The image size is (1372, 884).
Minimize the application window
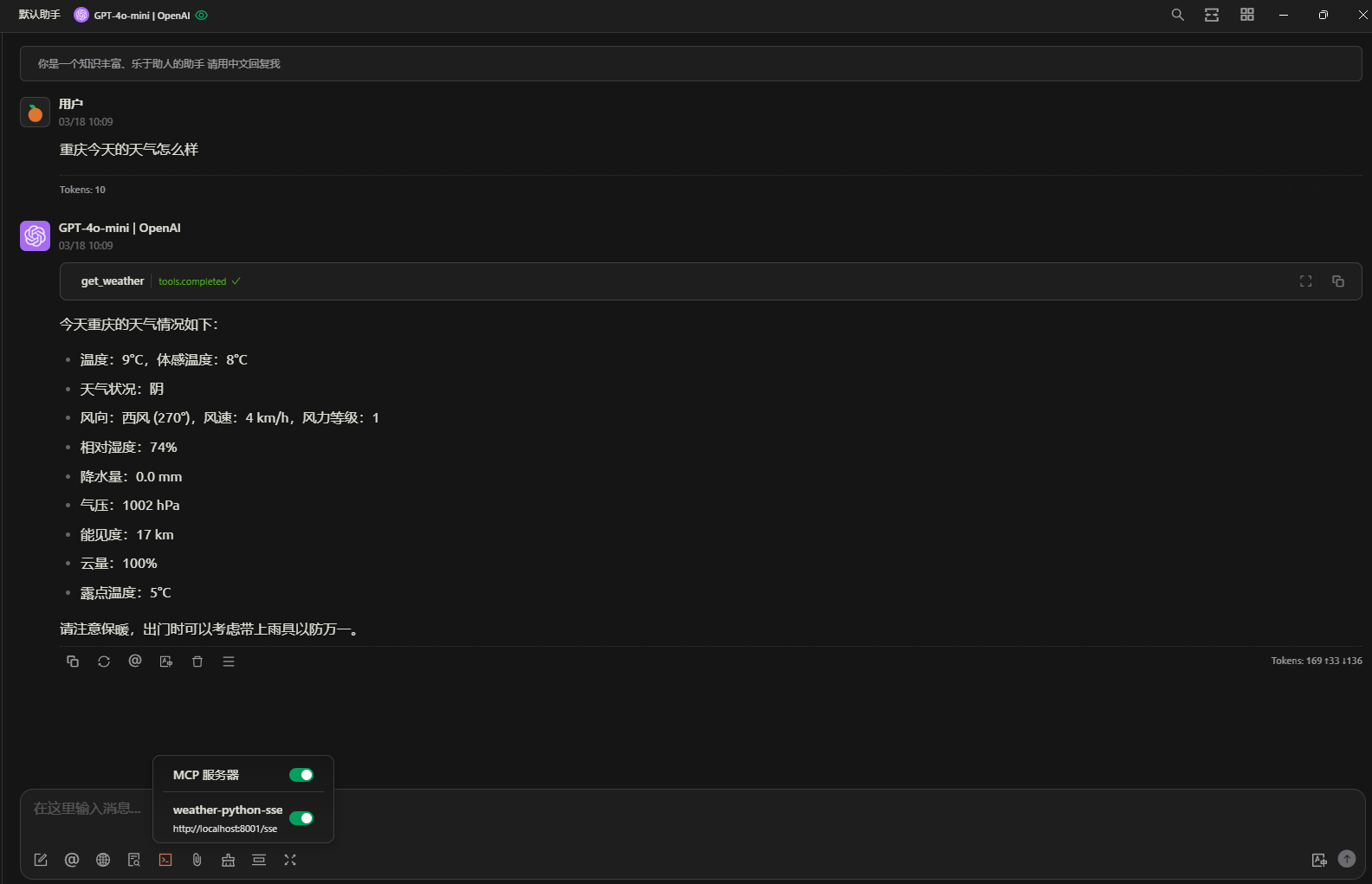coord(1284,15)
